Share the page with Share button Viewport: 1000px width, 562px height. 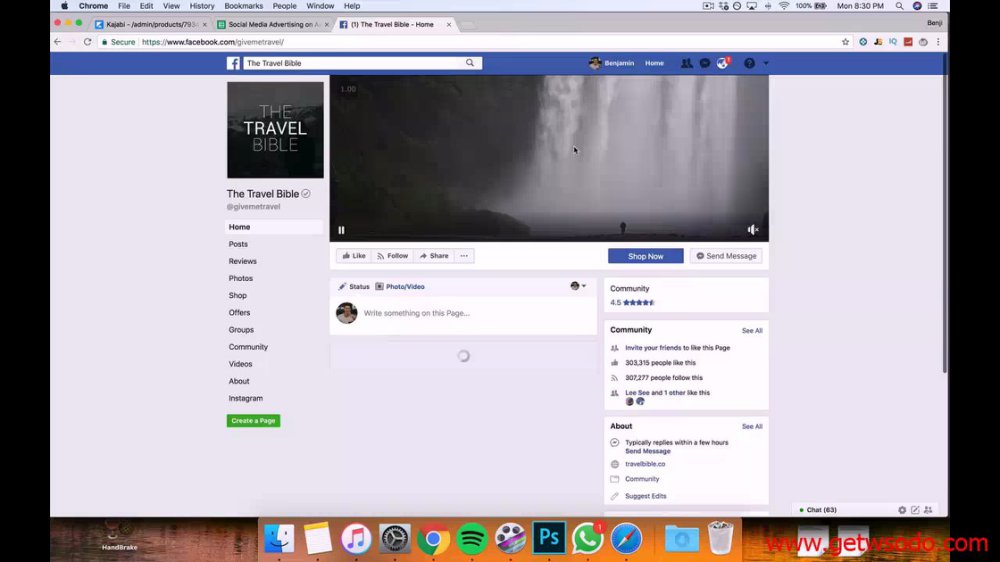click(434, 256)
